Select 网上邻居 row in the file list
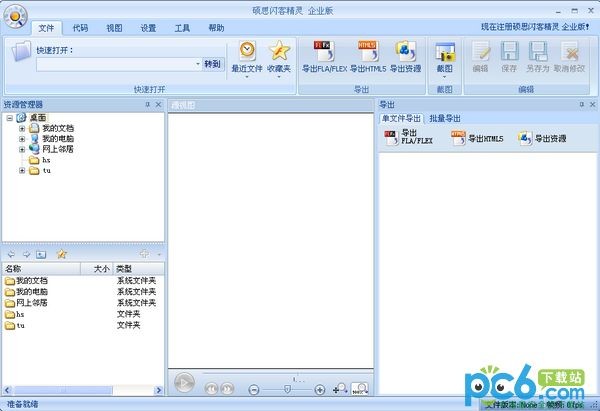The image size is (600, 411). pos(83,303)
